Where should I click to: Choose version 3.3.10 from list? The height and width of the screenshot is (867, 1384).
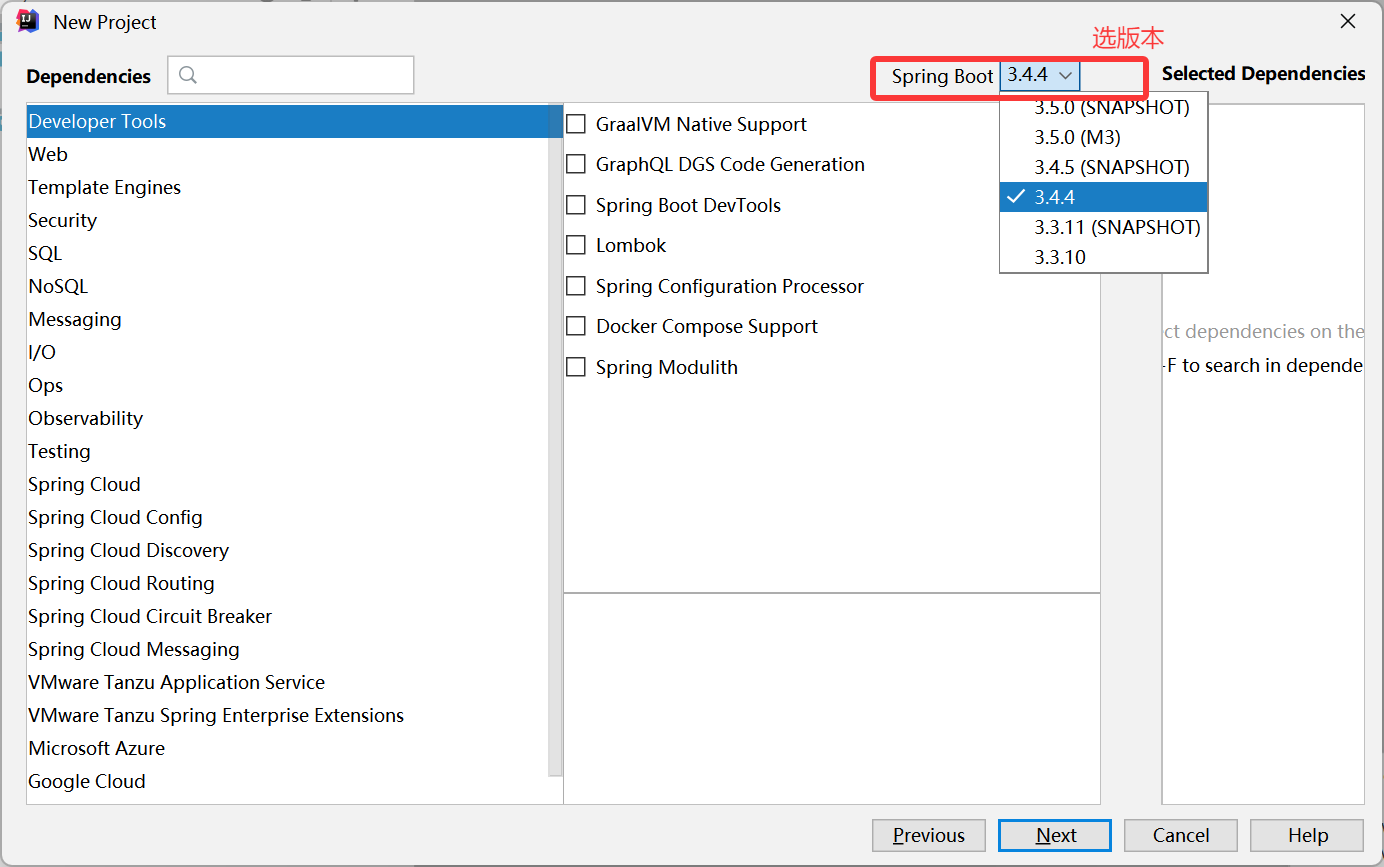pyautogui.click(x=1104, y=257)
